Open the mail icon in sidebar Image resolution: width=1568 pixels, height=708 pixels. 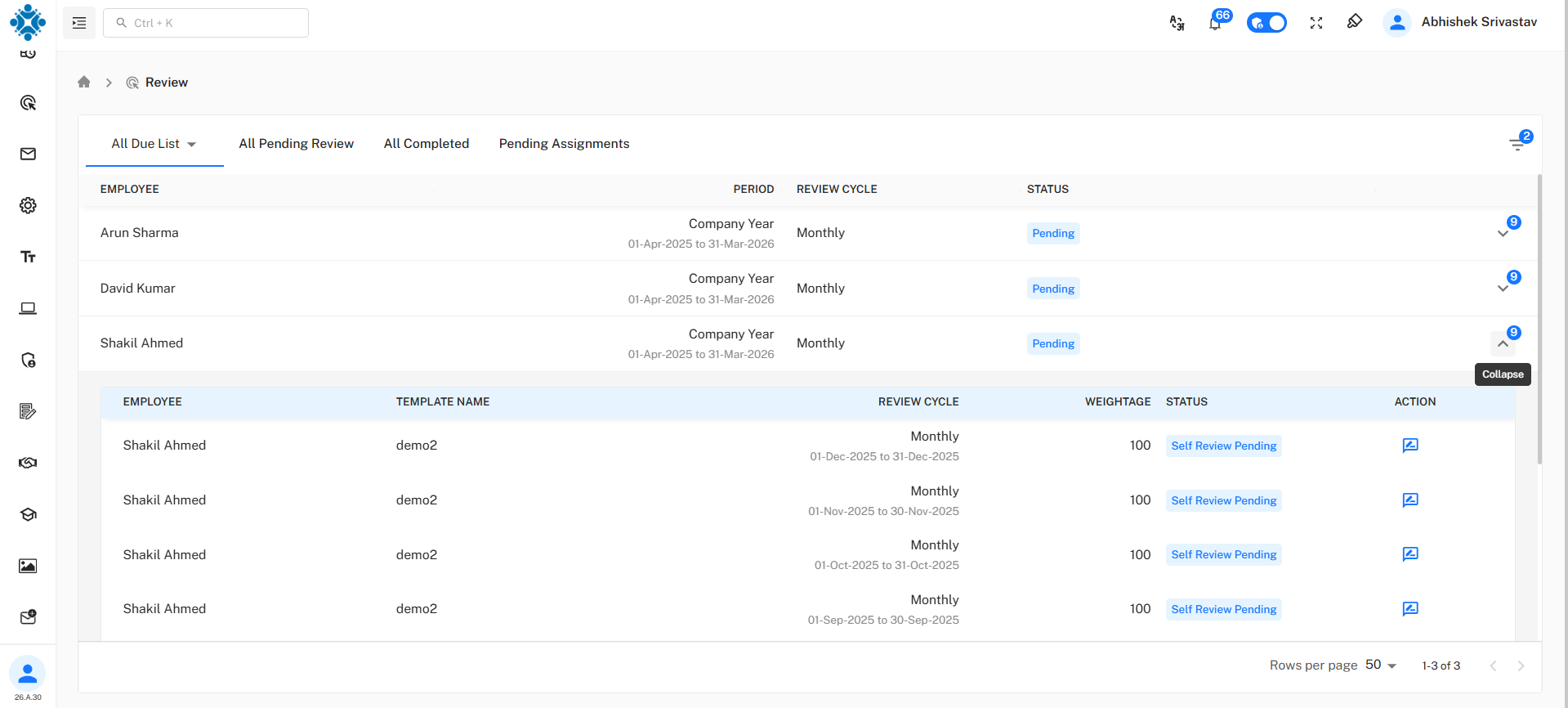point(28,155)
